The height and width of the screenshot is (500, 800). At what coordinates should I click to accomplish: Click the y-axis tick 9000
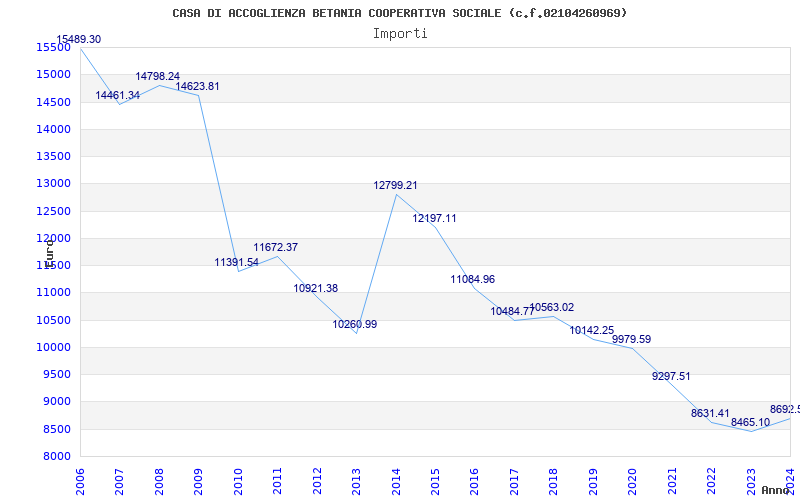pyautogui.click(x=56, y=402)
